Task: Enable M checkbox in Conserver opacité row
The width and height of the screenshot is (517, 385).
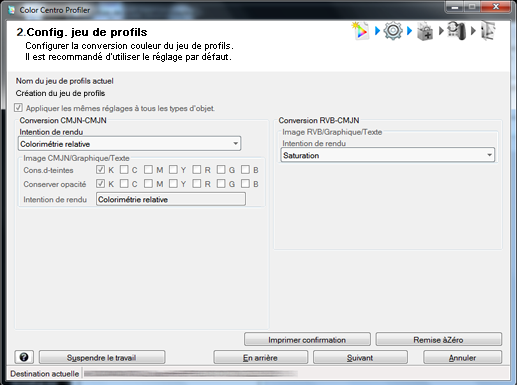Action: click(x=149, y=184)
